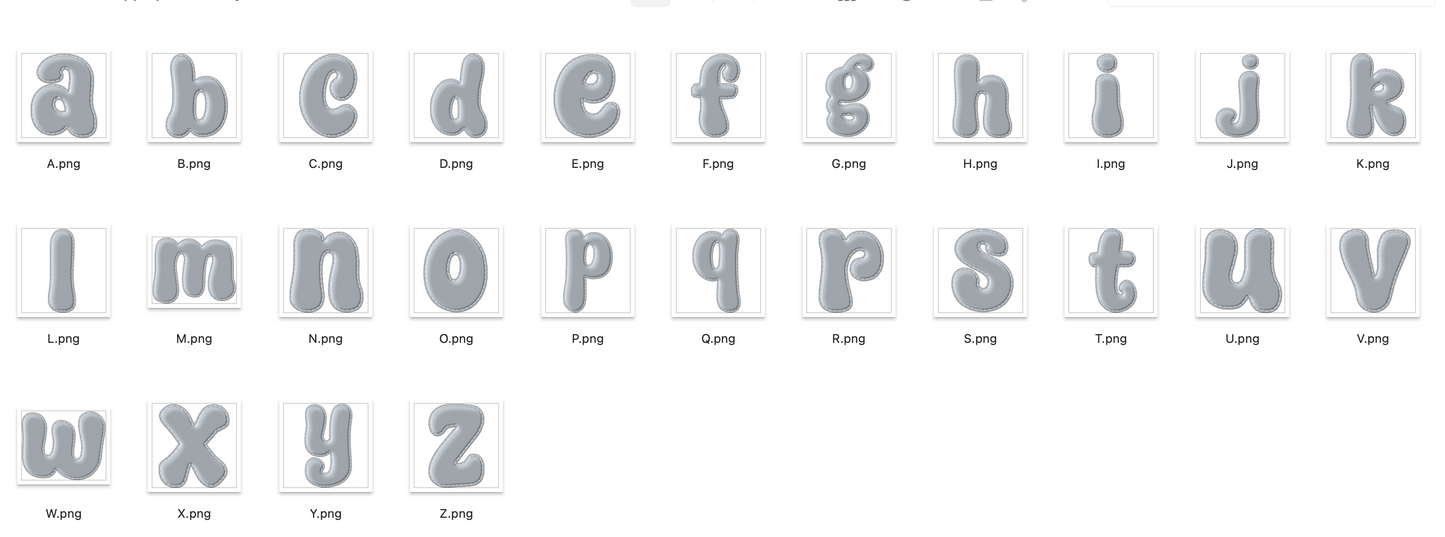Select the letter y image thumbnail
The height and width of the screenshot is (537, 1445).
pyautogui.click(x=325, y=446)
